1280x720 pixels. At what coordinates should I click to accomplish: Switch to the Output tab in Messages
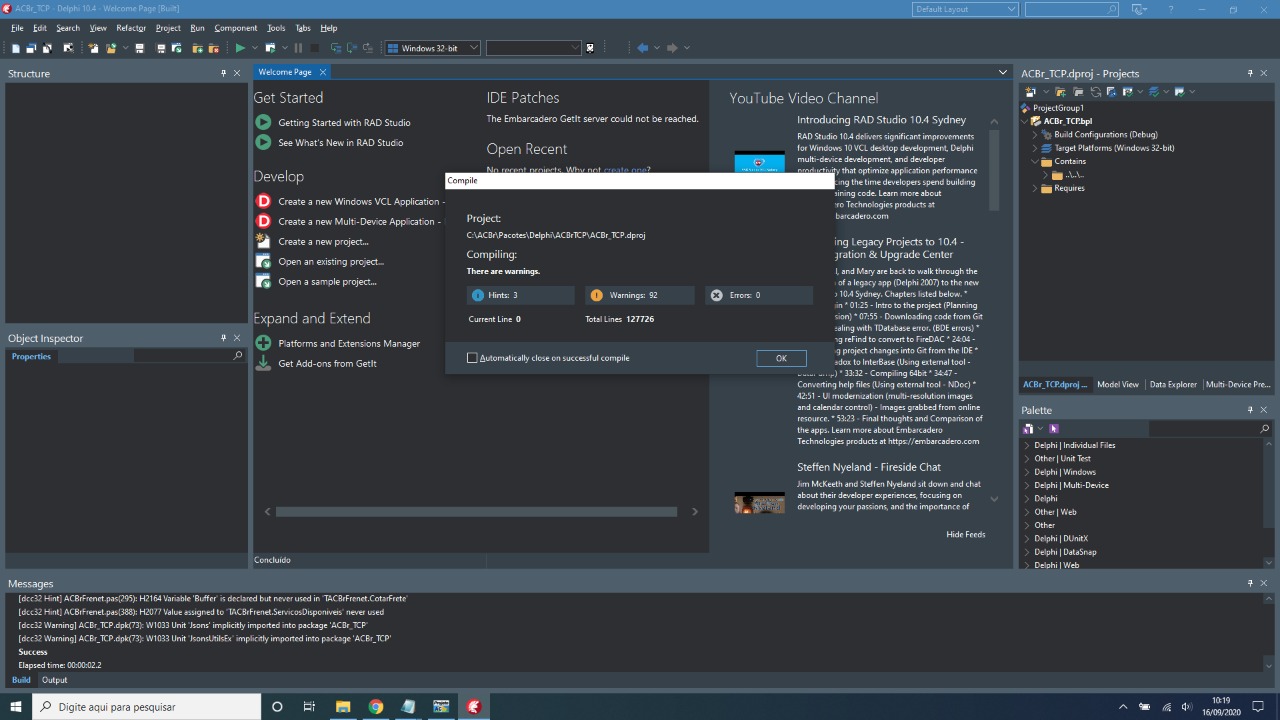point(55,680)
